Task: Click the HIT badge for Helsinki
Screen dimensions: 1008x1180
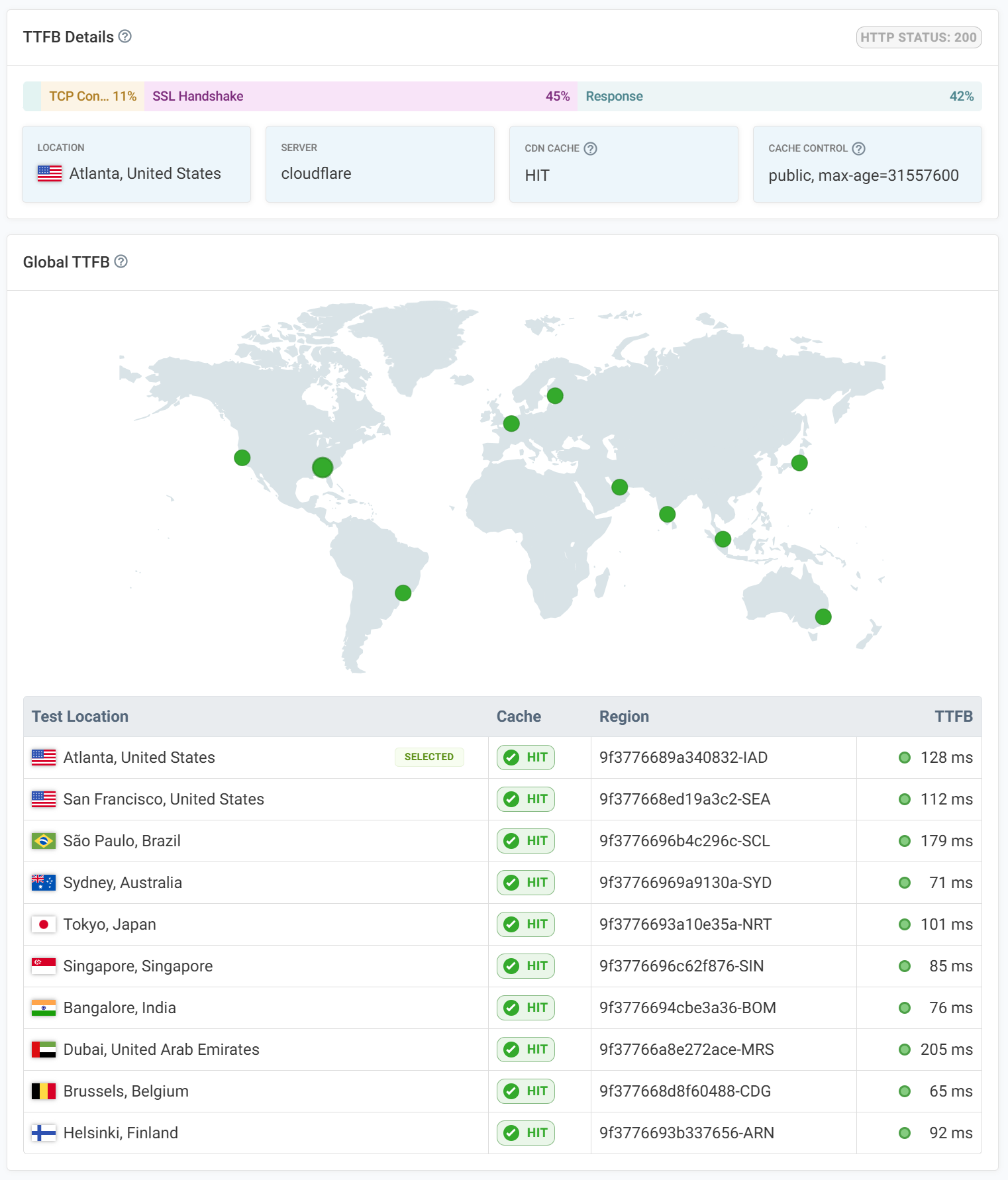Action: pos(526,1133)
